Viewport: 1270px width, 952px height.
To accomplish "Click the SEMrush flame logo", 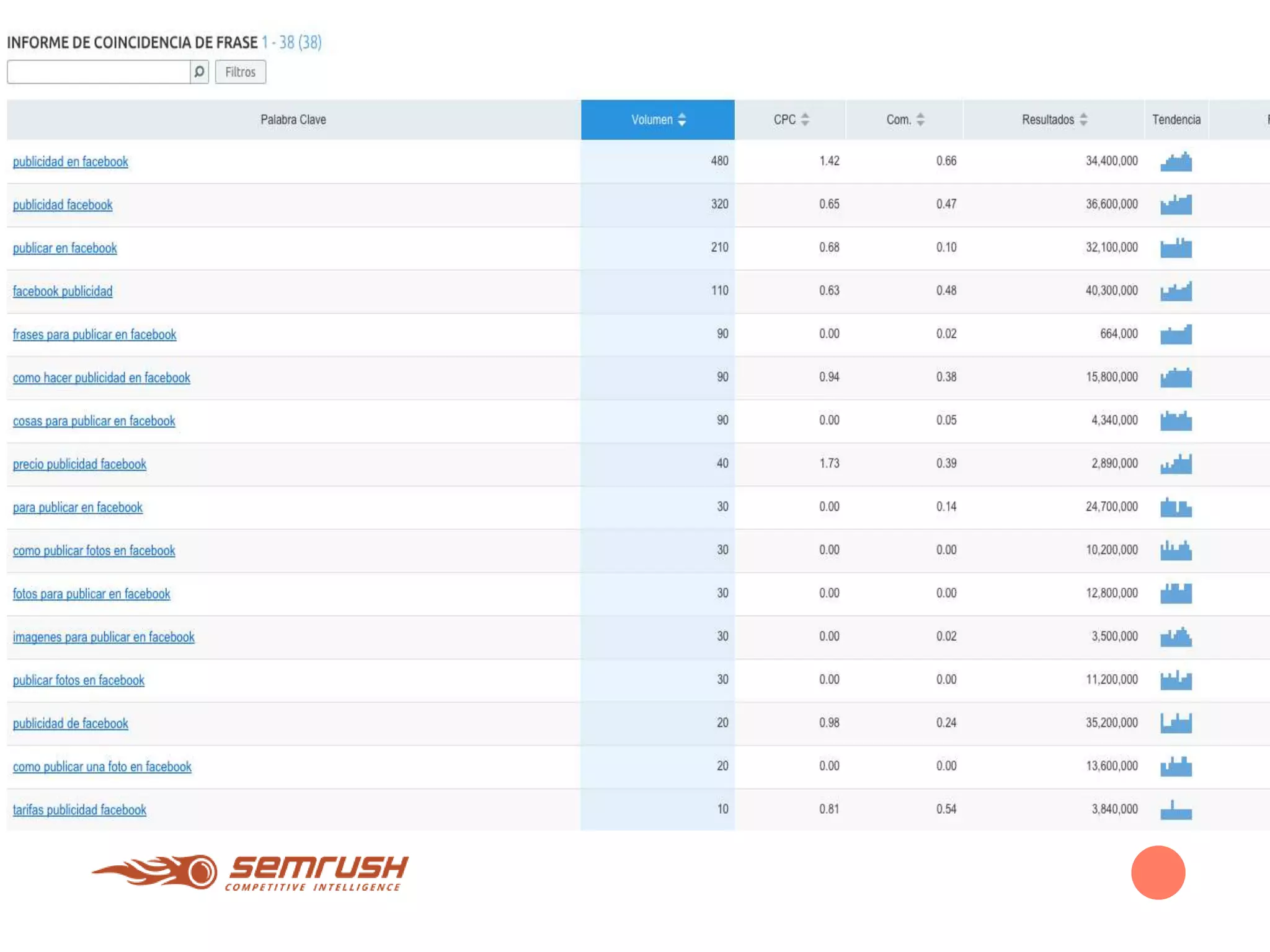I will click(x=155, y=871).
